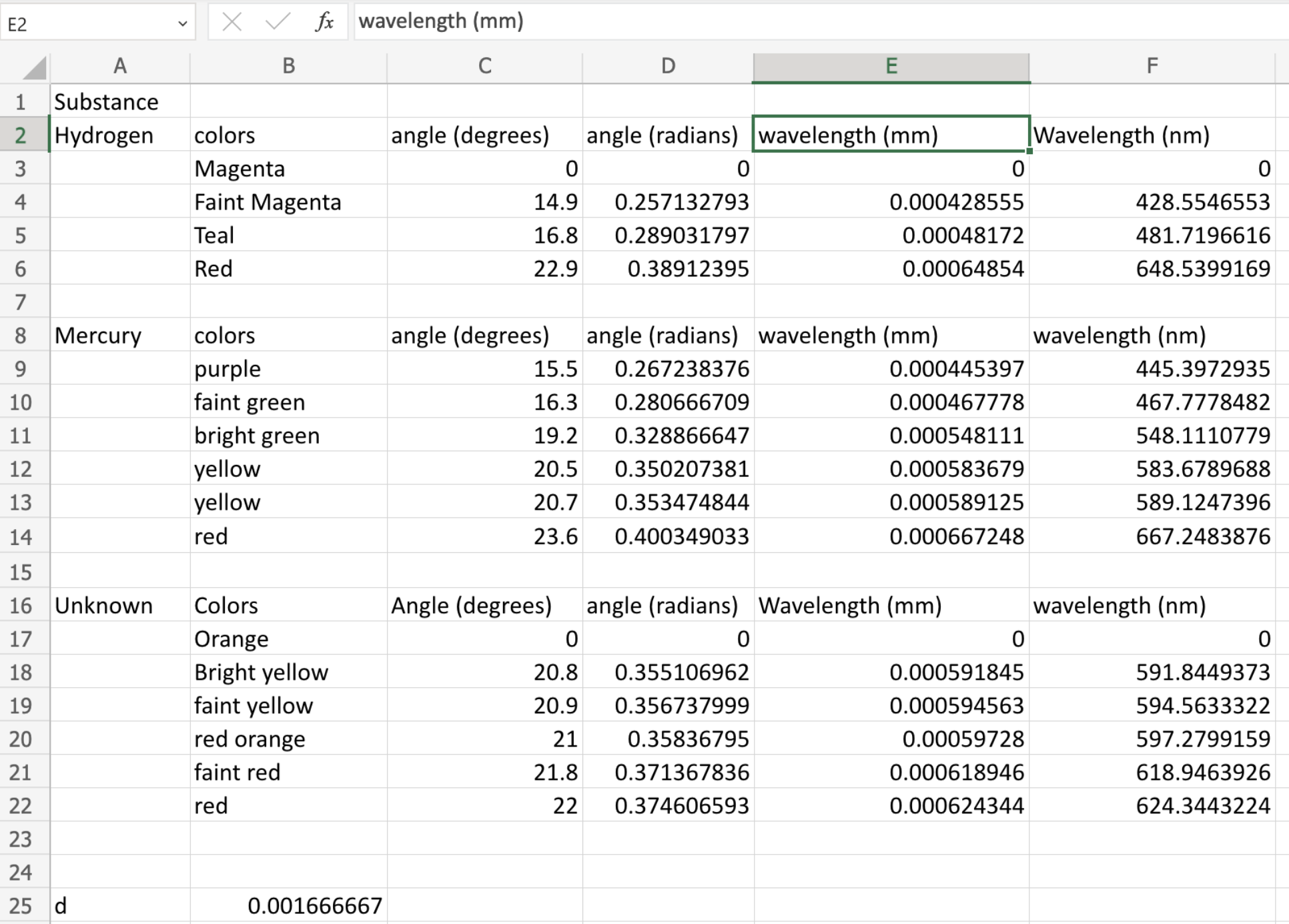Open the Name Box dropdown arrow
The width and height of the screenshot is (1289, 924).
point(183,22)
